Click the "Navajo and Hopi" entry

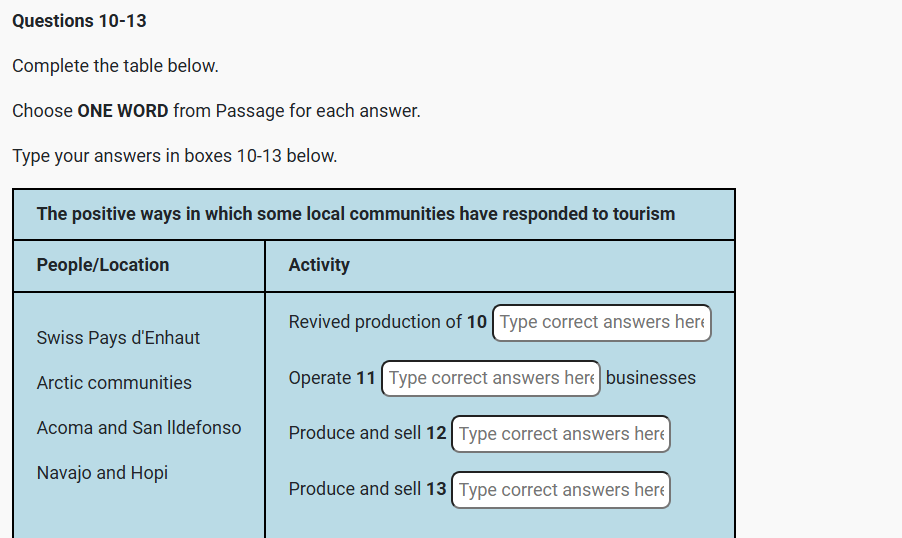[102, 473]
